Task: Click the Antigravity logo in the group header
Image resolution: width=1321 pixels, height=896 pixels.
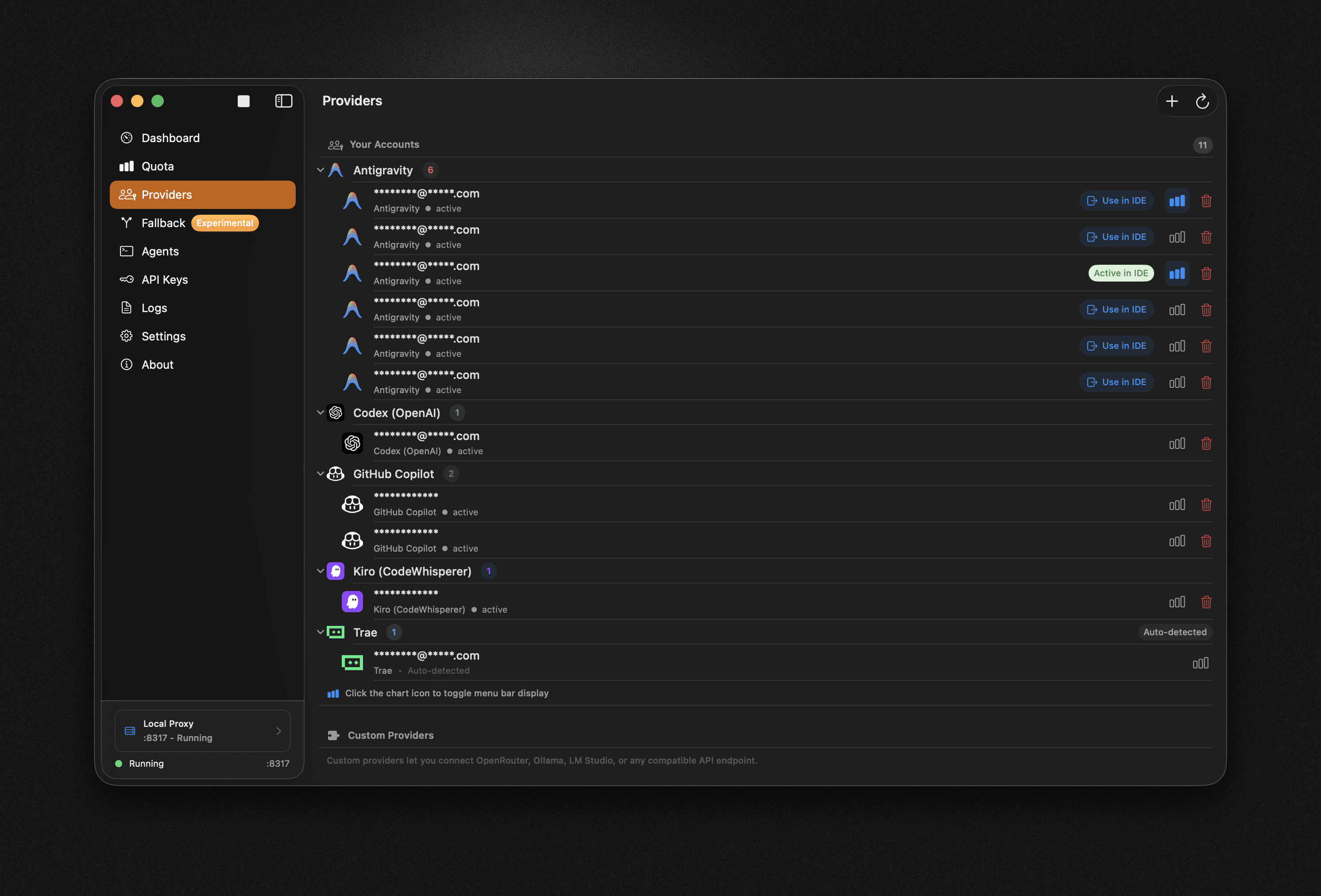Action: pyautogui.click(x=336, y=170)
